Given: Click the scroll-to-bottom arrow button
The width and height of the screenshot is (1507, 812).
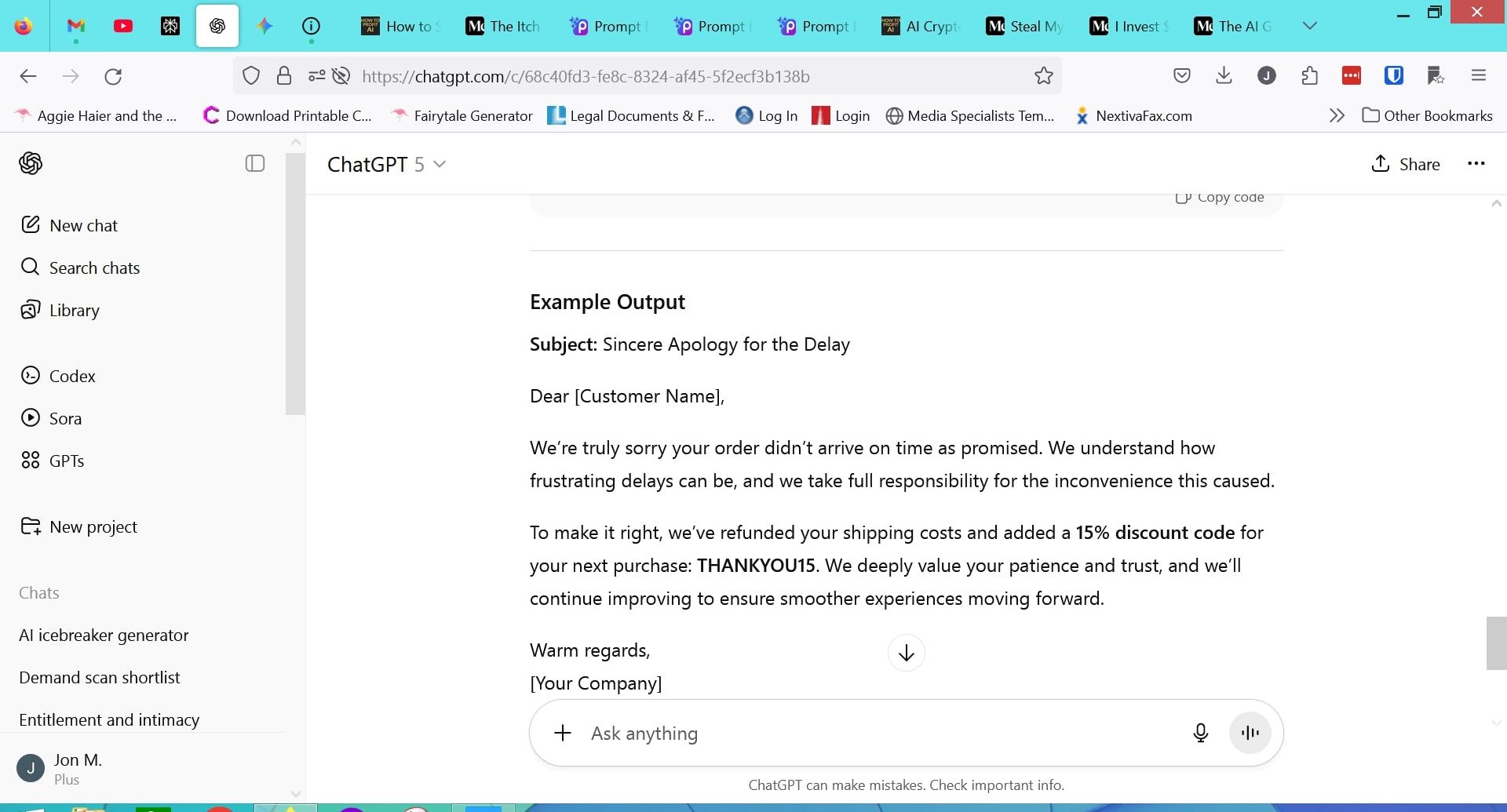Looking at the screenshot, I should 906,653.
